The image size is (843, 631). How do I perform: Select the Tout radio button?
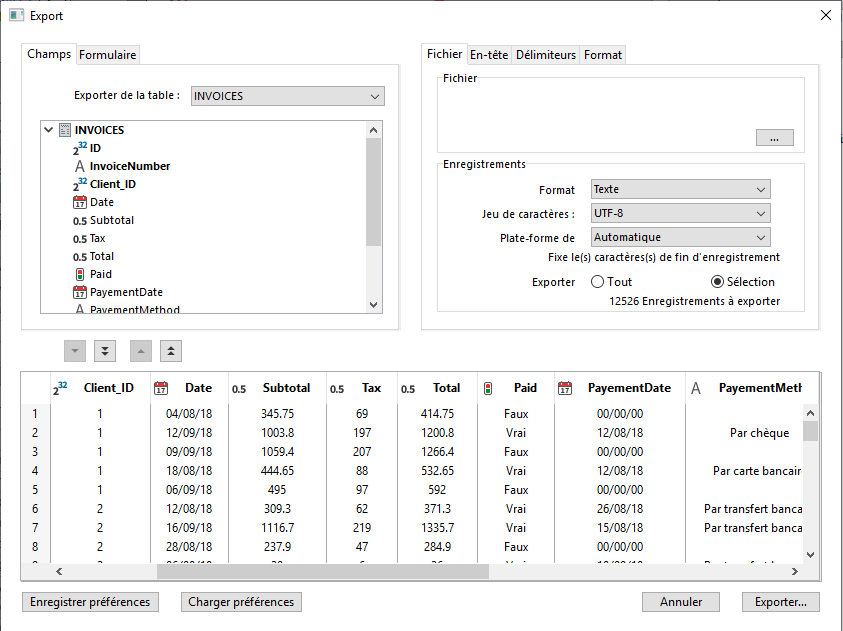pyautogui.click(x=598, y=282)
